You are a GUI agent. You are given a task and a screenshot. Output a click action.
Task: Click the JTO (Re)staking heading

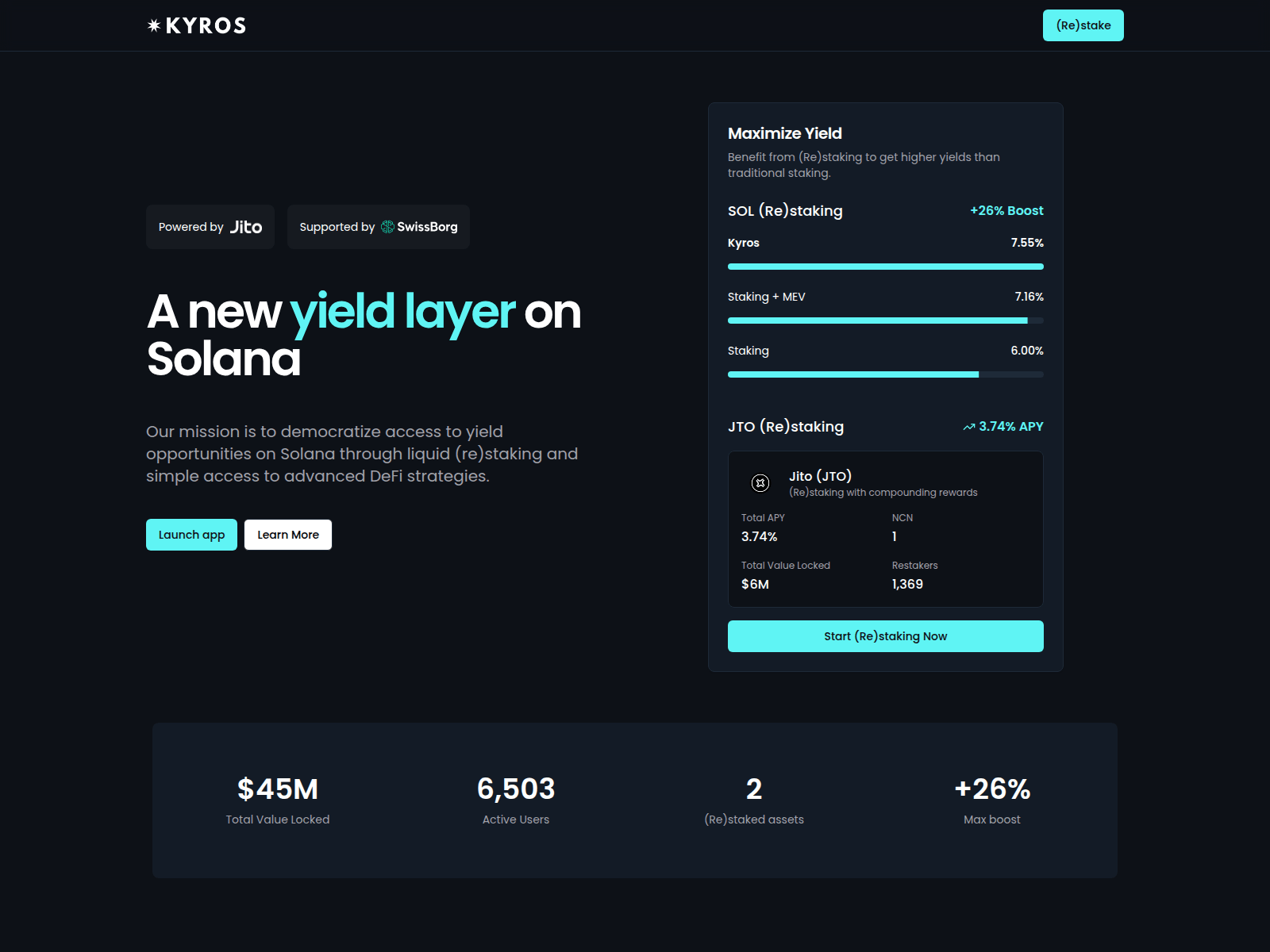tap(786, 427)
